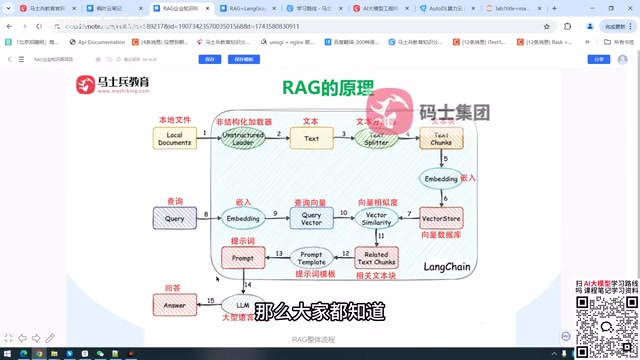Open the Api Documentation bookmark

pos(97,42)
